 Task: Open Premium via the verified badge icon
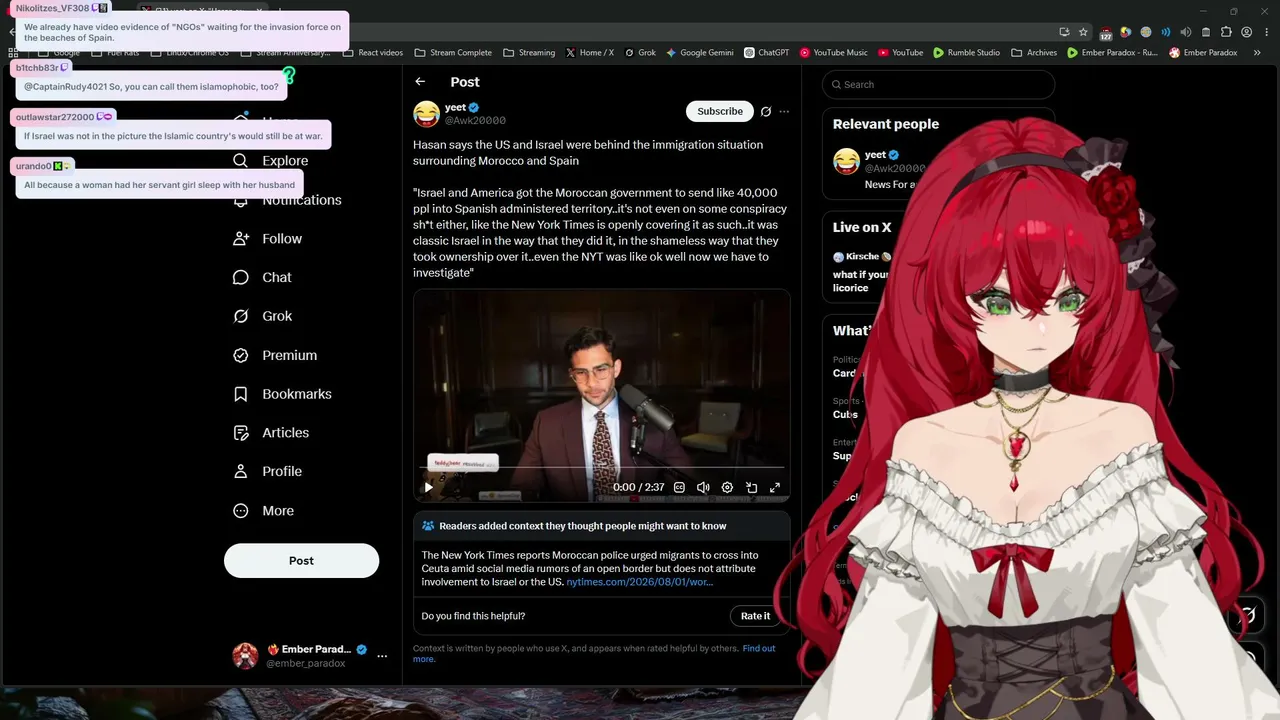pos(240,355)
